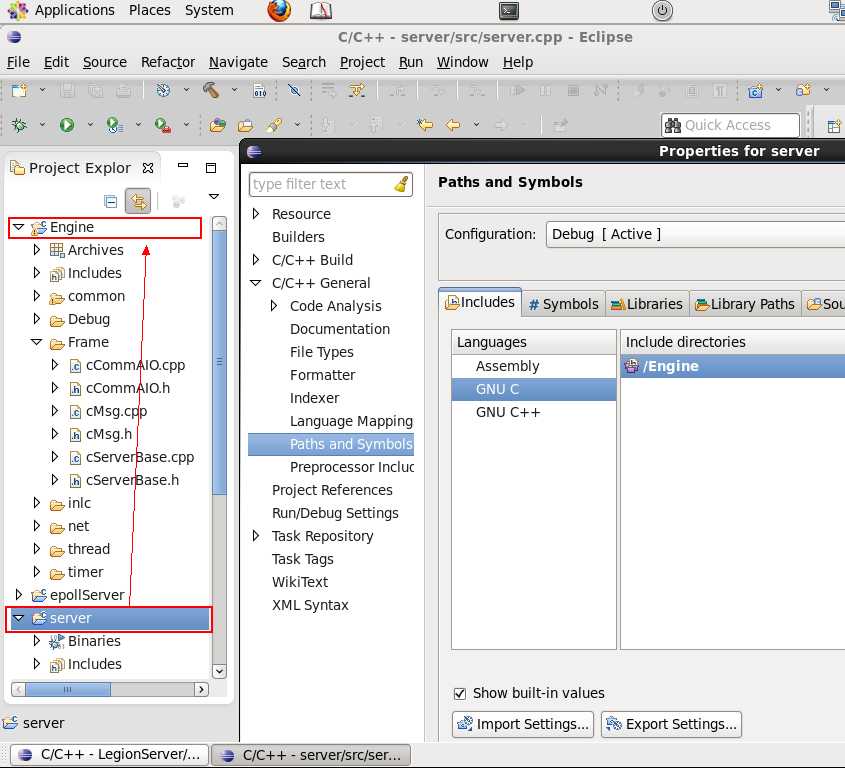The image size is (845, 768).
Task: Click the External Tools run icon
Action: click(x=162, y=125)
